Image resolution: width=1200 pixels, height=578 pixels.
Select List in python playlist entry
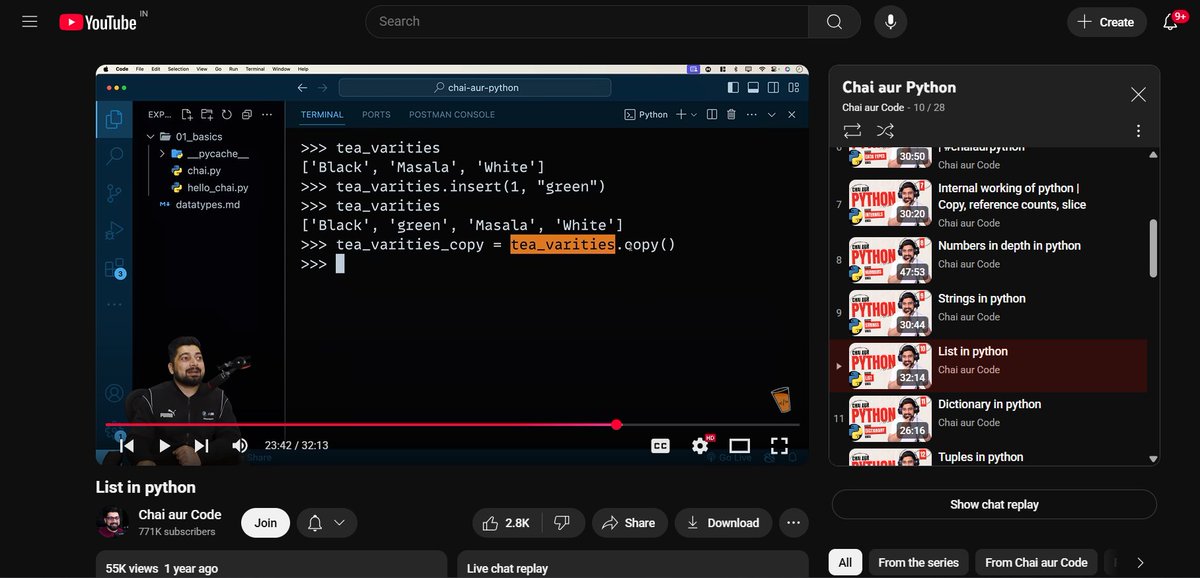tap(989, 365)
